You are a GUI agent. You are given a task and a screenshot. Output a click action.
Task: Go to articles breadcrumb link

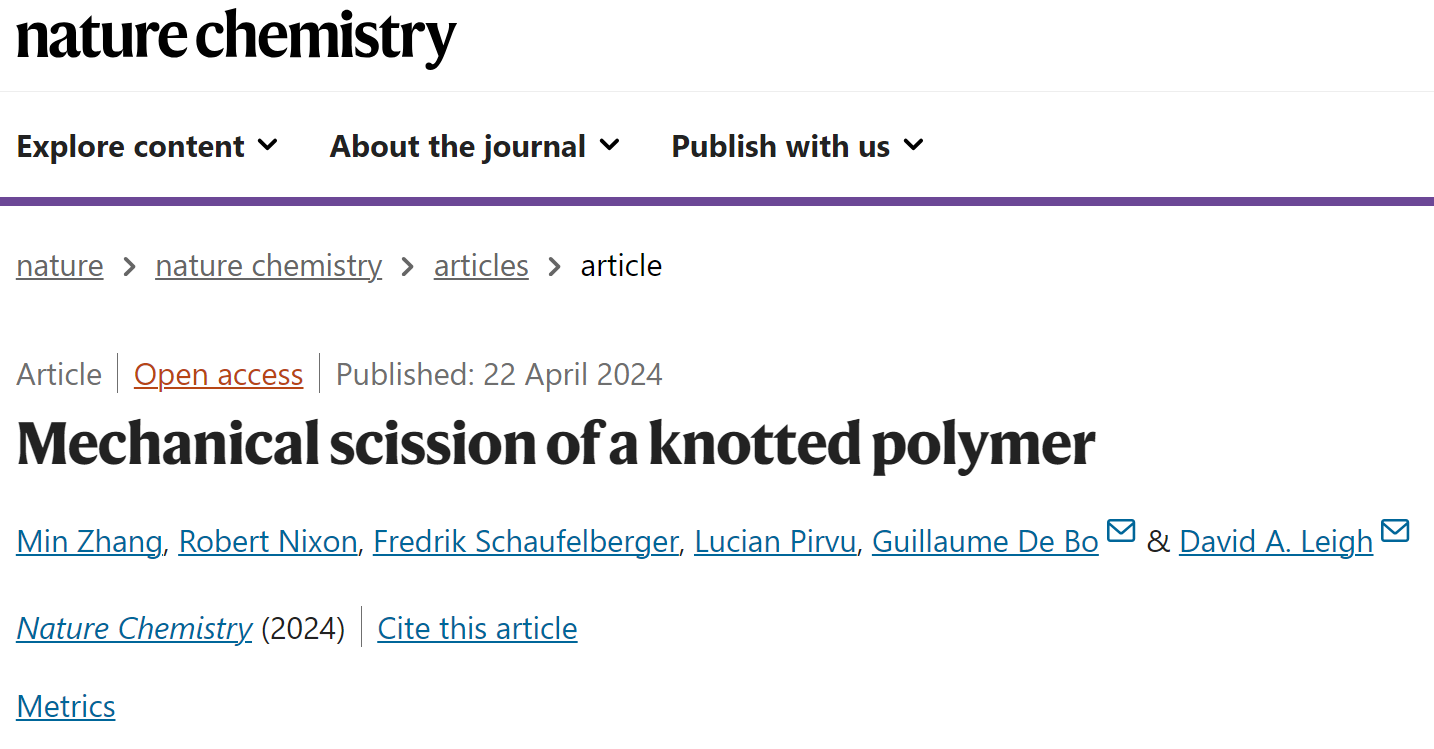481,266
